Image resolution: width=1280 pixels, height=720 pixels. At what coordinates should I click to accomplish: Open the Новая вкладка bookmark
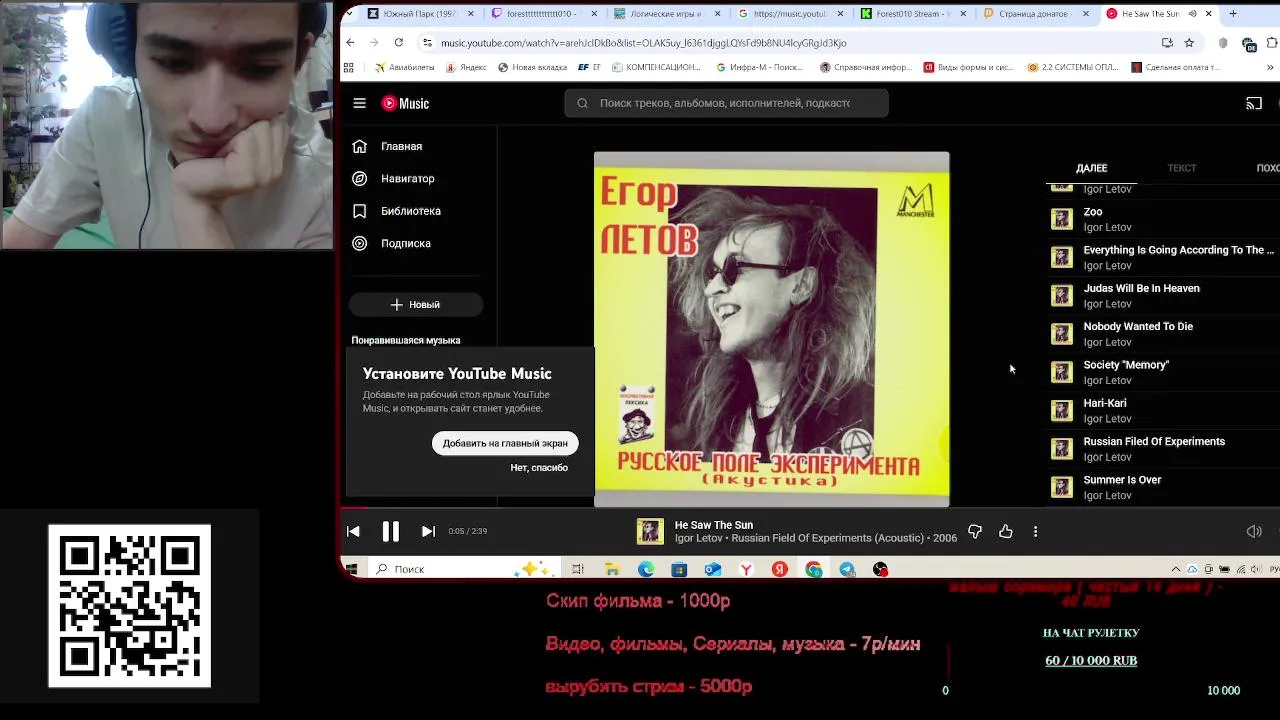(x=532, y=67)
